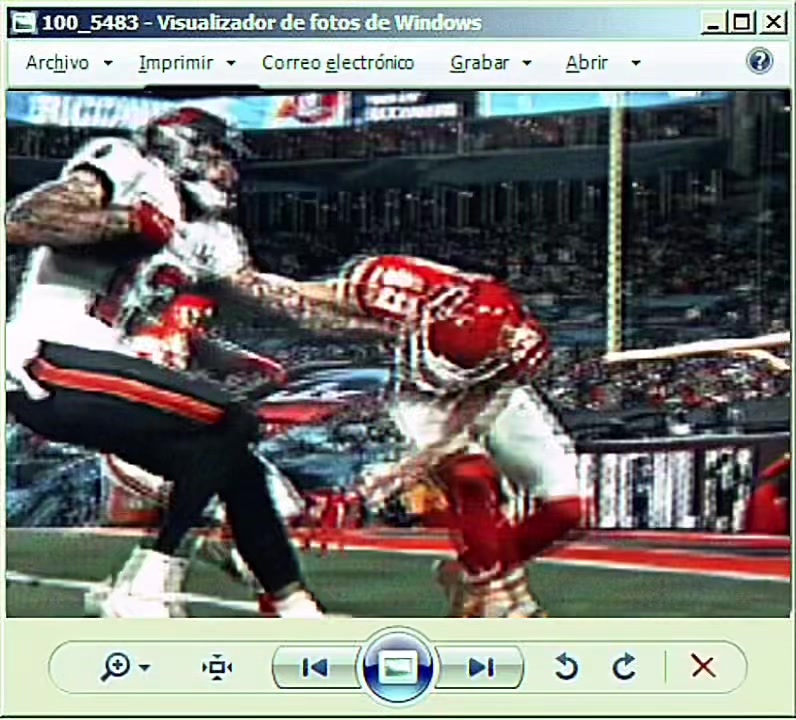Viewport: 796px width, 720px height.
Task: Expand the Abrir dropdown arrow
Action: point(636,63)
